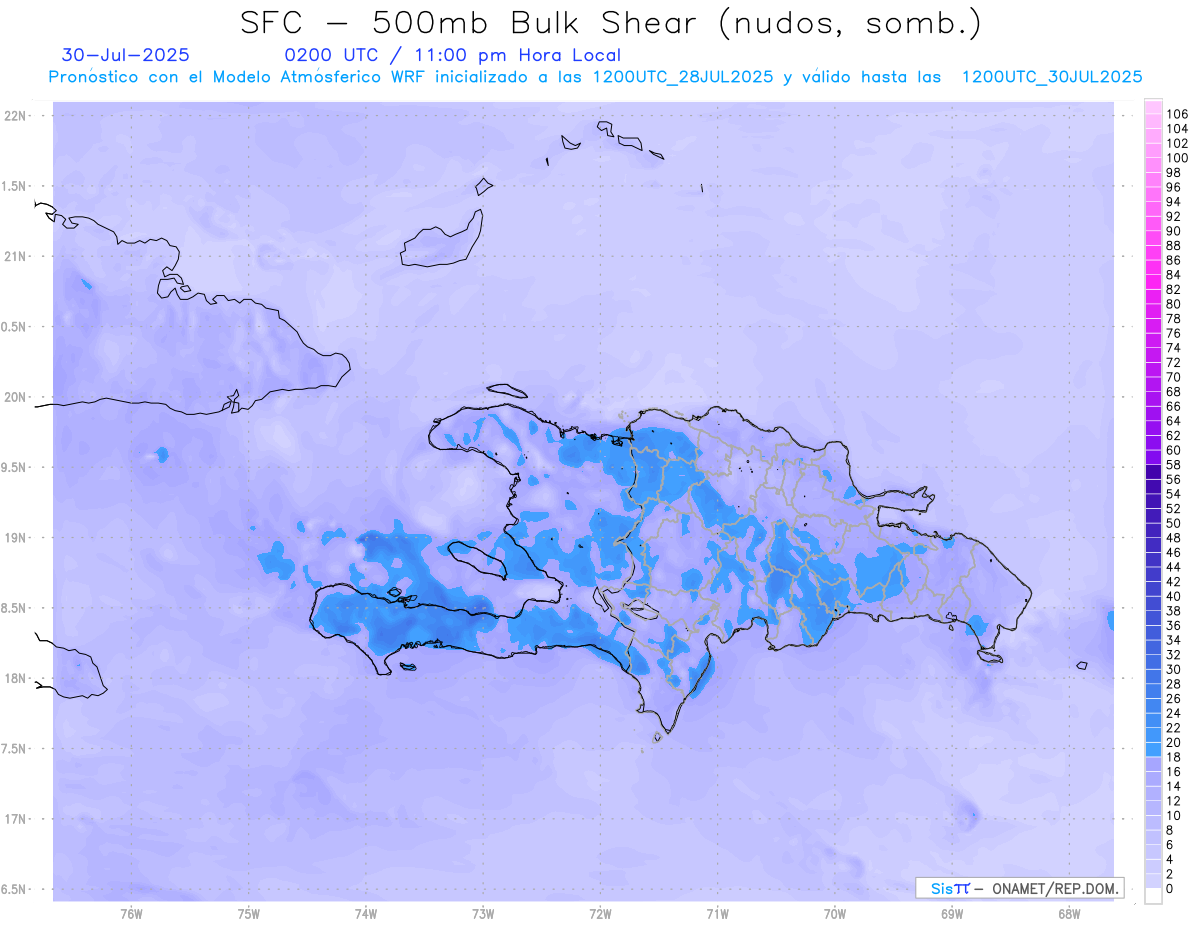Click the '69W' longitude label
The width and height of the screenshot is (1200, 927).
pos(952,914)
